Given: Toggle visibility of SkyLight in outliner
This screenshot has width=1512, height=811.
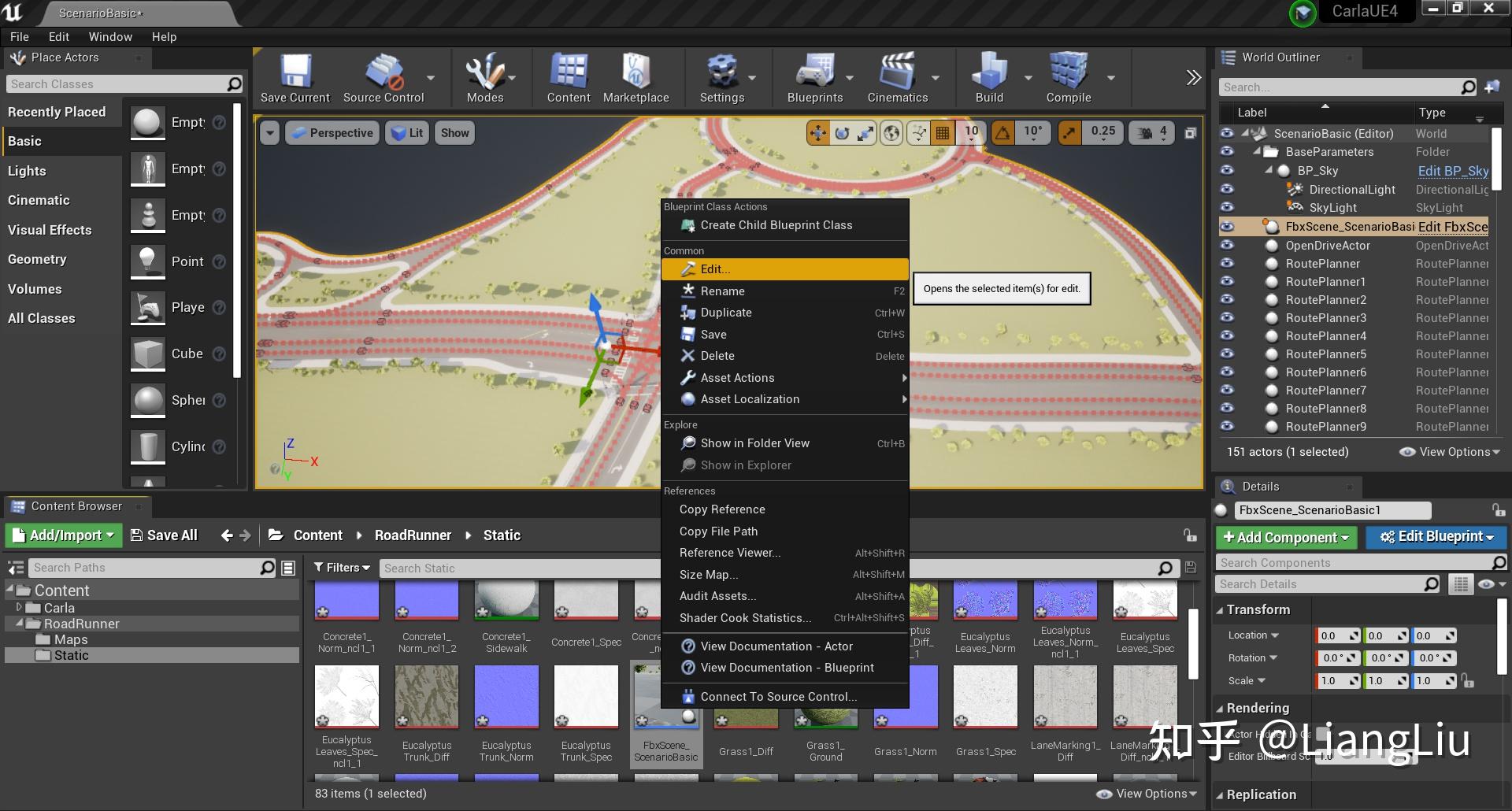Looking at the screenshot, I should tap(1227, 208).
